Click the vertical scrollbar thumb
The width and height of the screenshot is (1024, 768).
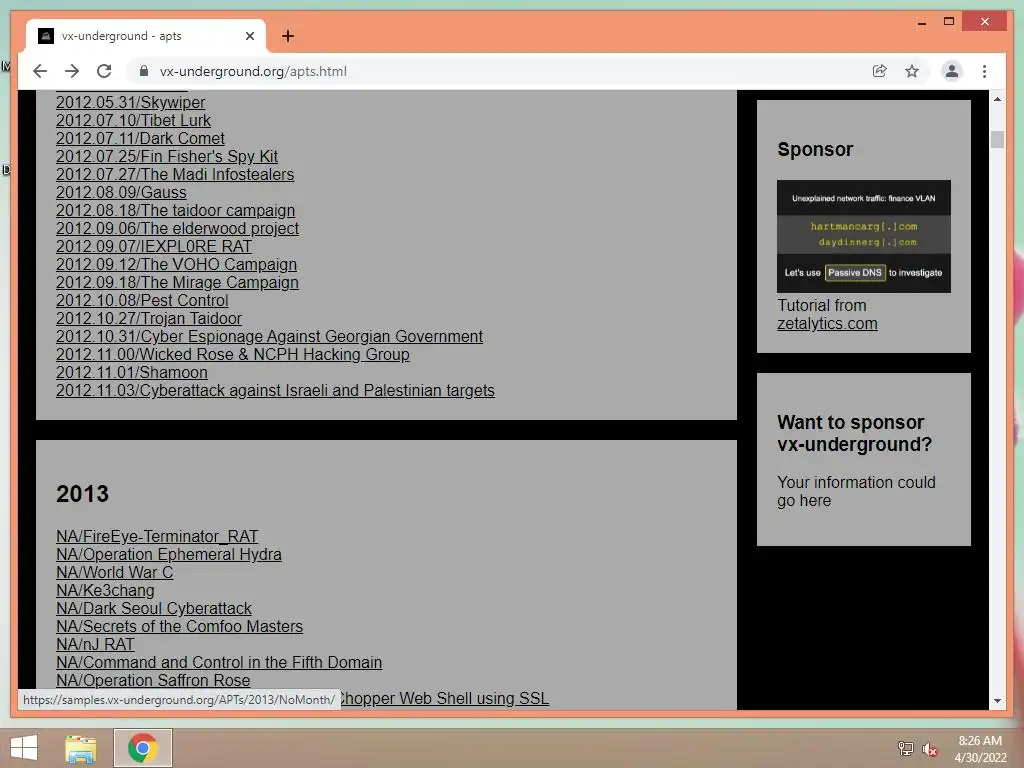pyautogui.click(x=997, y=139)
